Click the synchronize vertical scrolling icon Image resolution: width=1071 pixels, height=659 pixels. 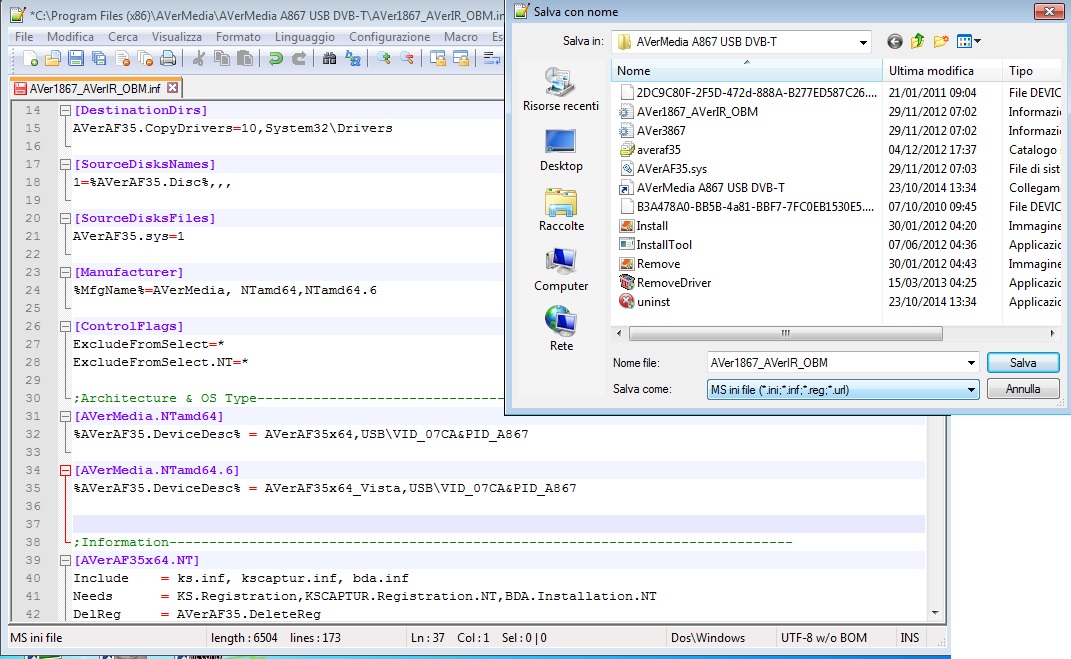pyautogui.click(x=437, y=59)
